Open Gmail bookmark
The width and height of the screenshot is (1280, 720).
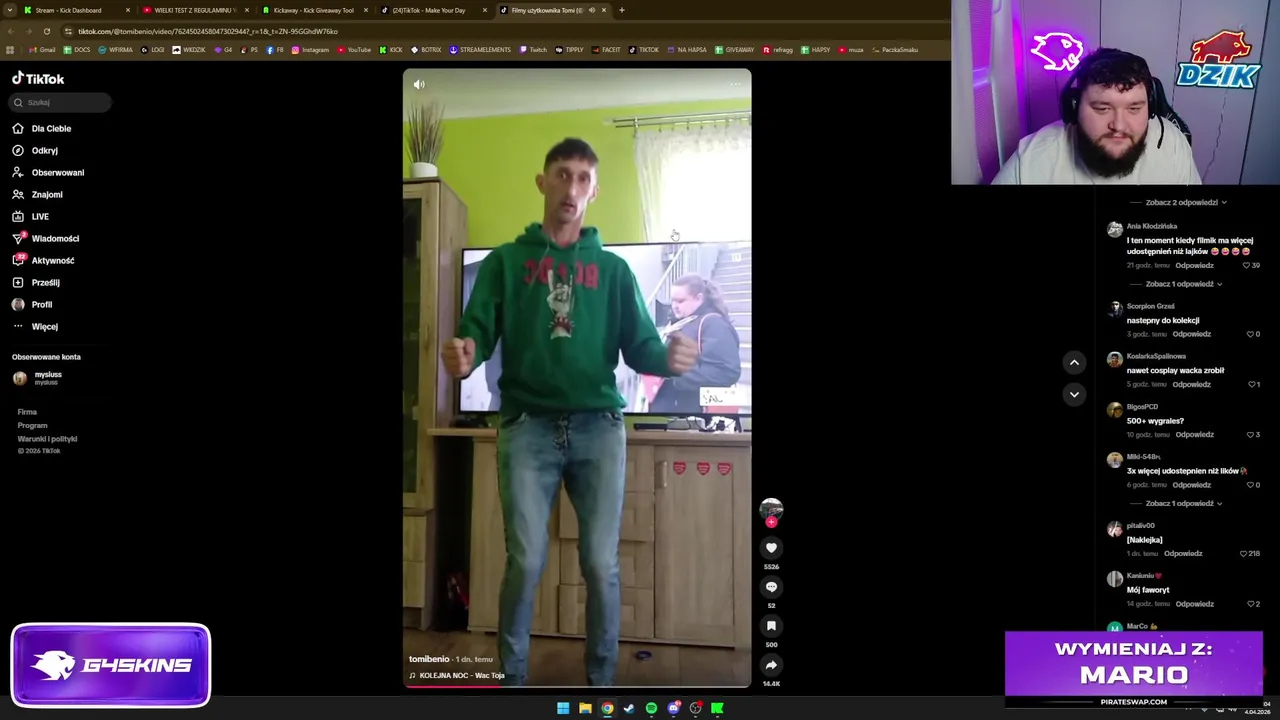(x=42, y=50)
